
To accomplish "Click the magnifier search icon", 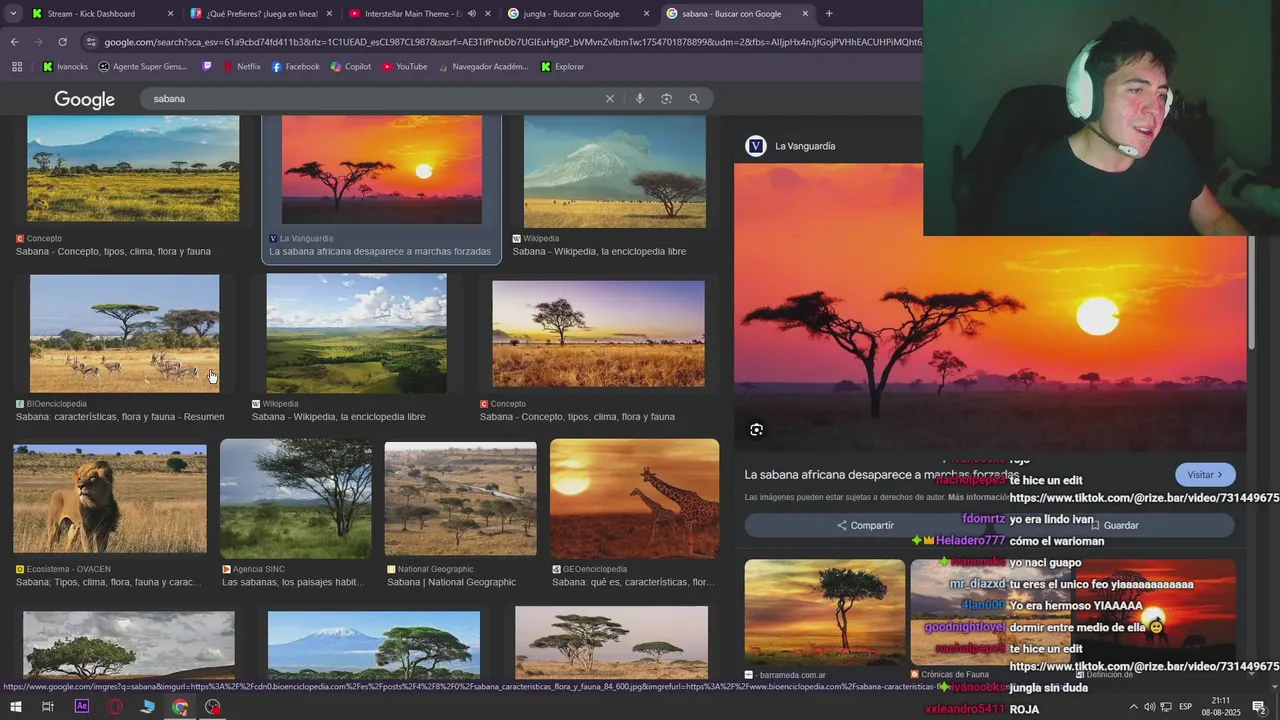I will click(x=694, y=99).
